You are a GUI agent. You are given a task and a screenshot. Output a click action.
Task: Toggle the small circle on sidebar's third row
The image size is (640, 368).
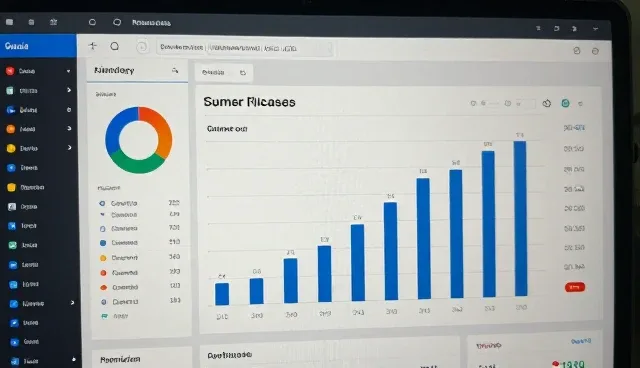[69, 110]
